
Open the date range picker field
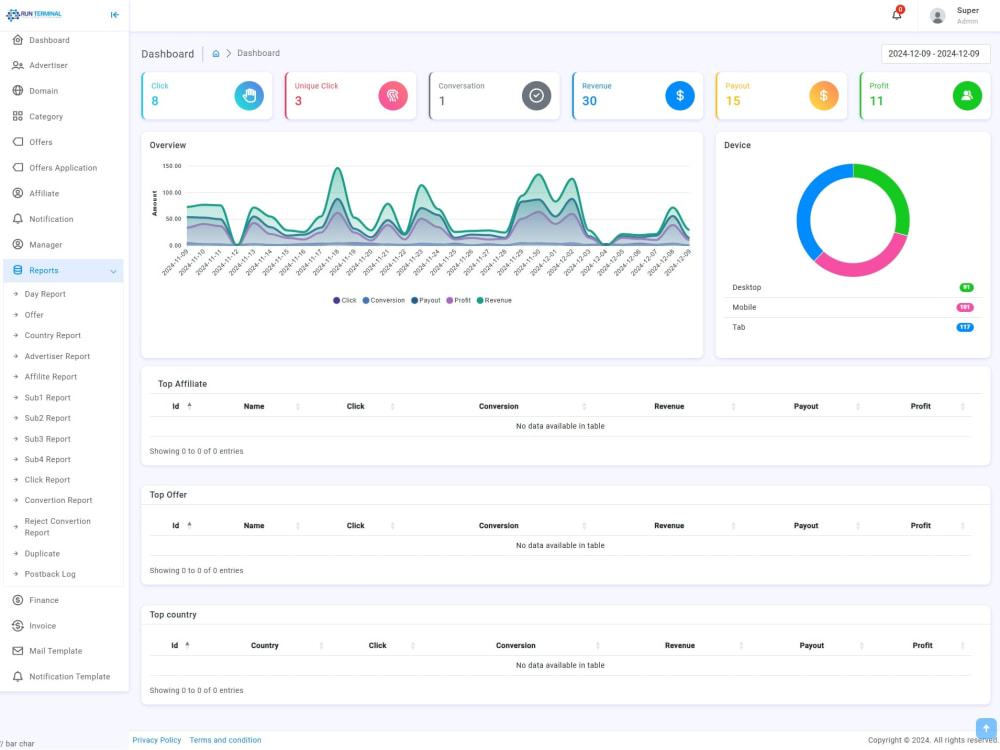point(935,54)
